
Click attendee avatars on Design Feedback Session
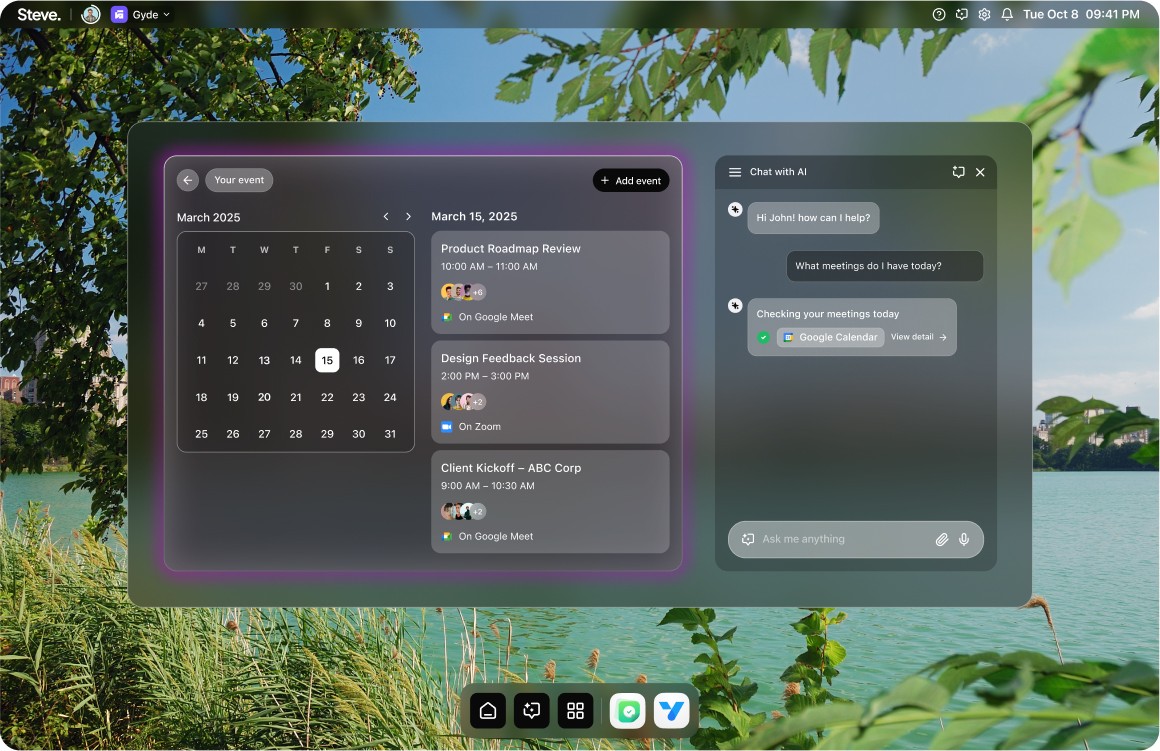(463, 402)
